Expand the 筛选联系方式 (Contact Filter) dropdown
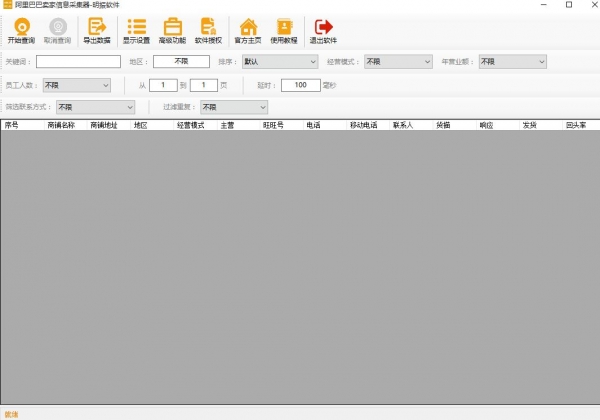 [94, 107]
